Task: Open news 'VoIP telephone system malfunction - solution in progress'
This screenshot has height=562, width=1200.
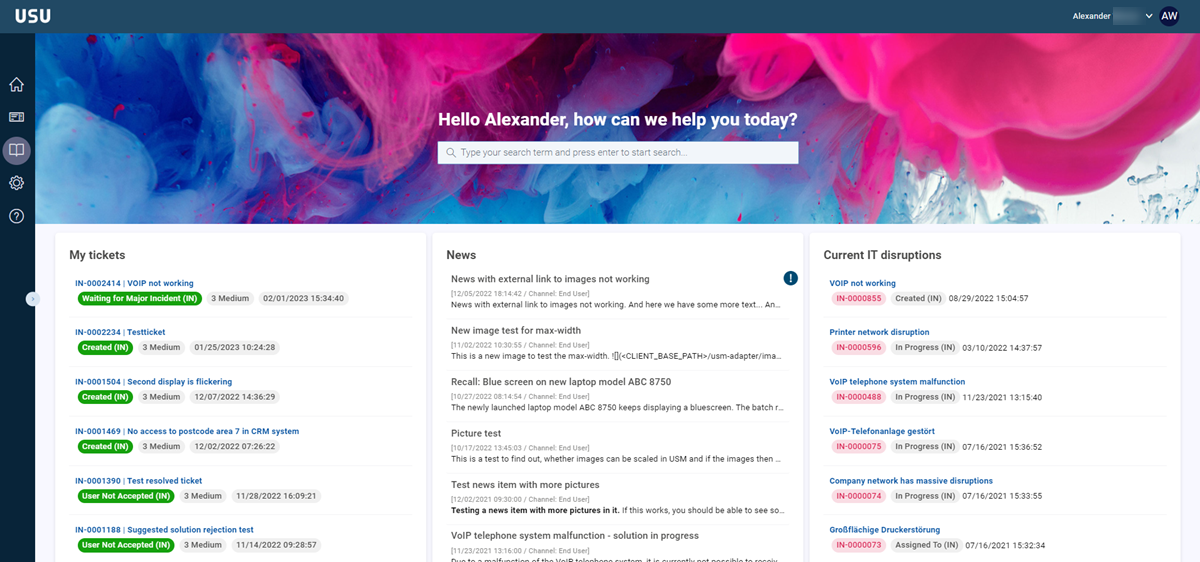Action: (x=575, y=535)
